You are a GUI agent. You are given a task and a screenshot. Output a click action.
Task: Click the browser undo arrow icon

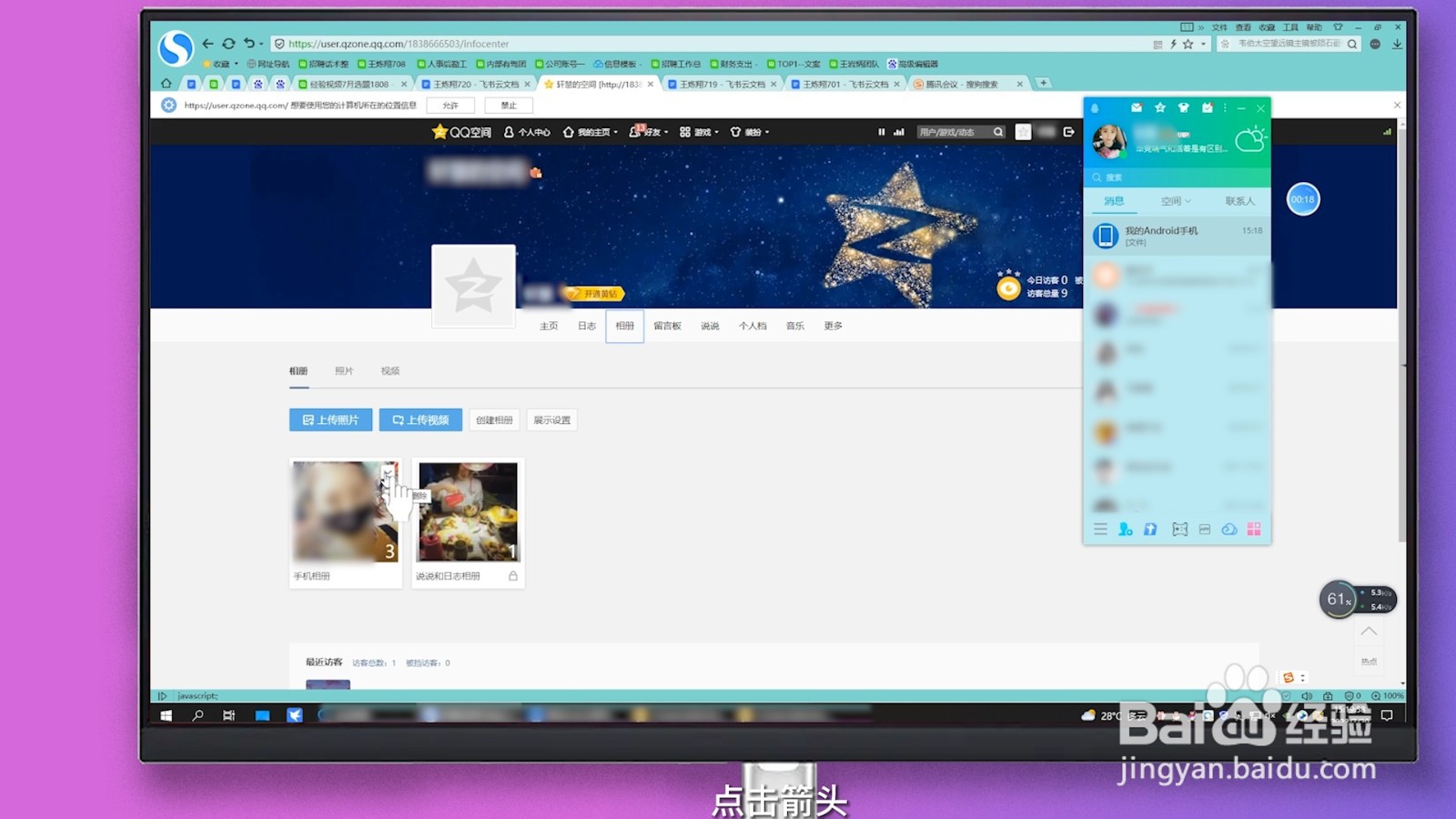(x=248, y=43)
